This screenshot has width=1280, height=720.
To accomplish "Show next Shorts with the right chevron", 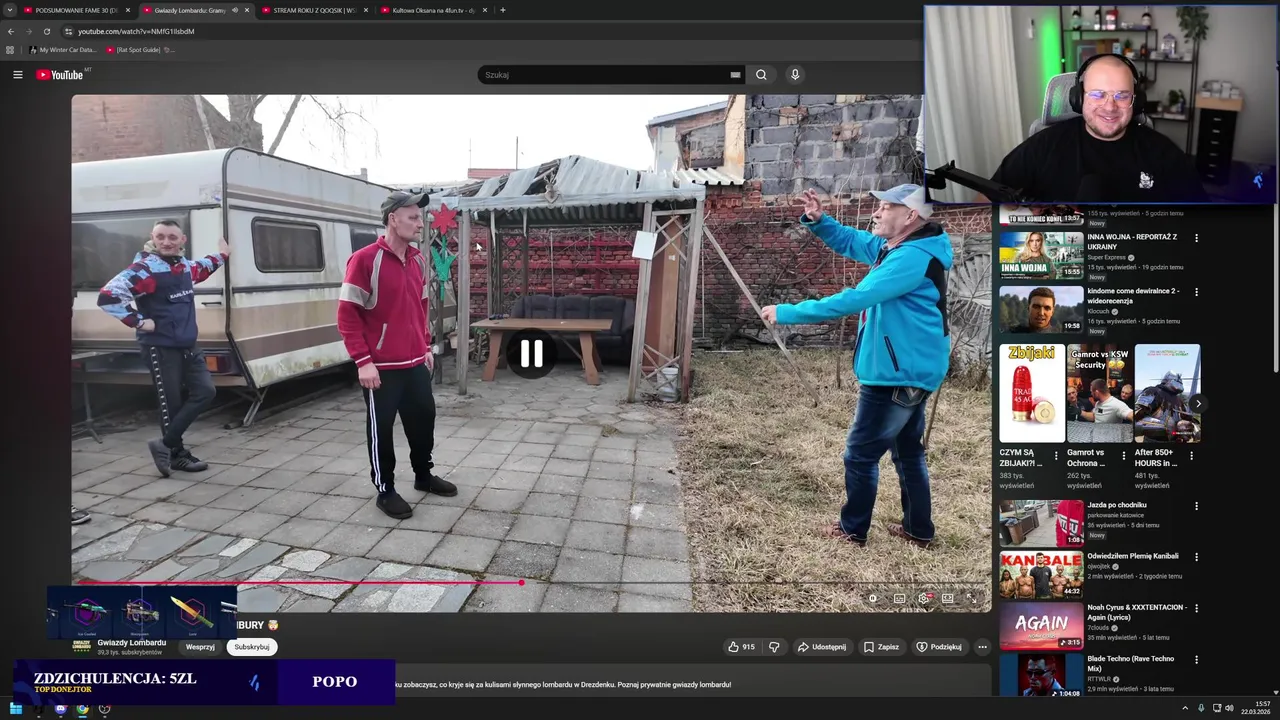I will [x=1198, y=404].
